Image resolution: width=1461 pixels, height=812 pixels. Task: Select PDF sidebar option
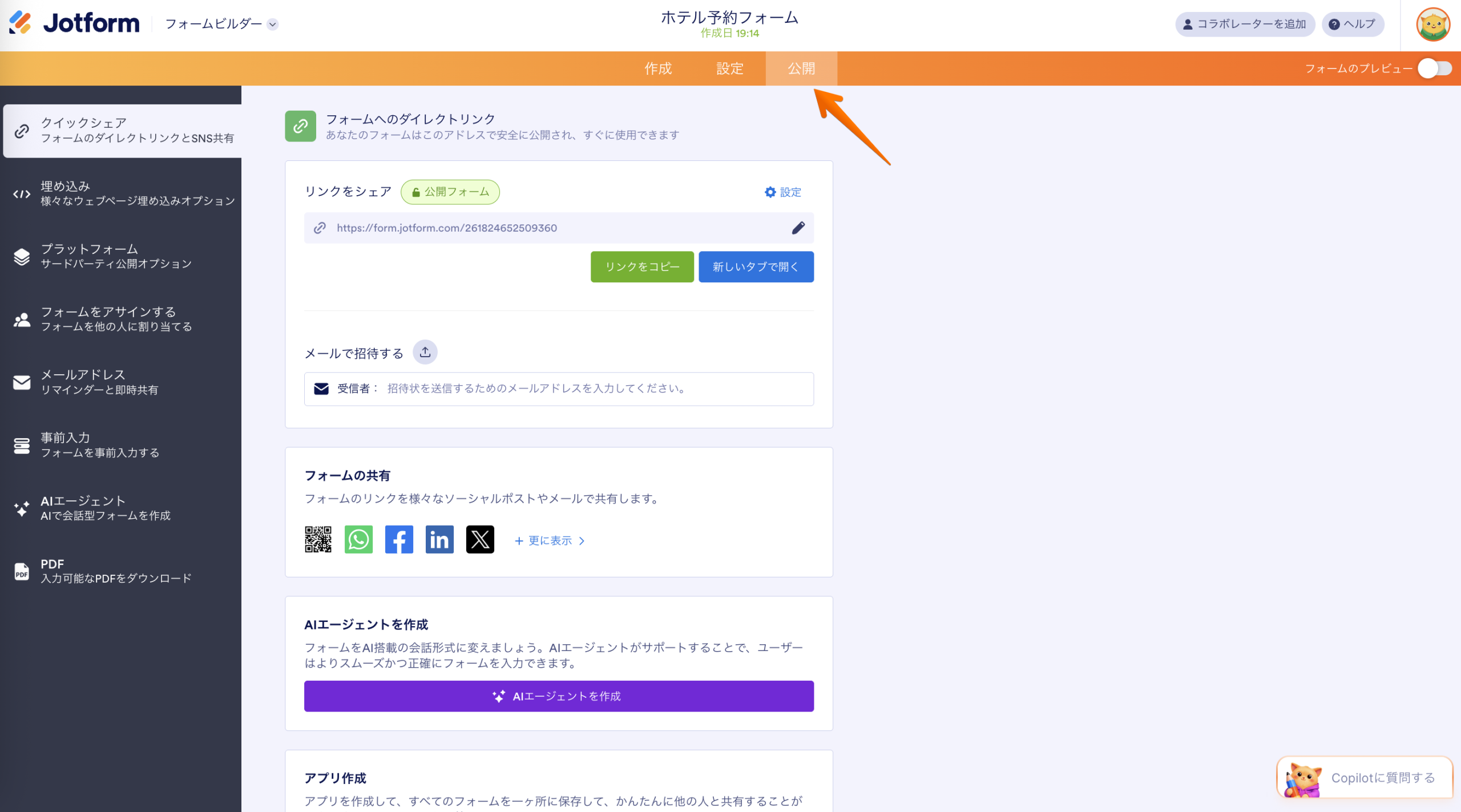pos(121,571)
